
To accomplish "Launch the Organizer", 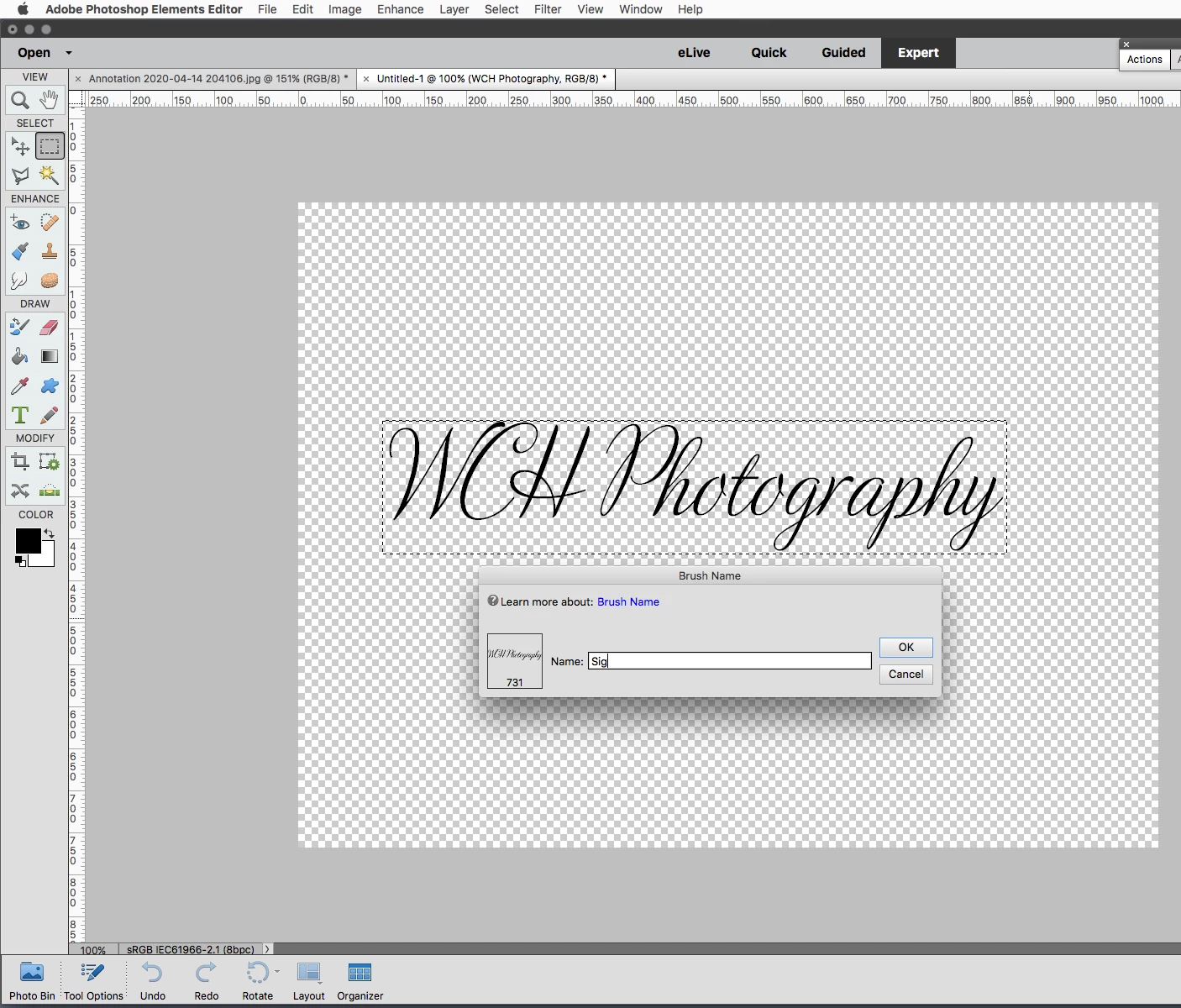I will click(x=360, y=981).
